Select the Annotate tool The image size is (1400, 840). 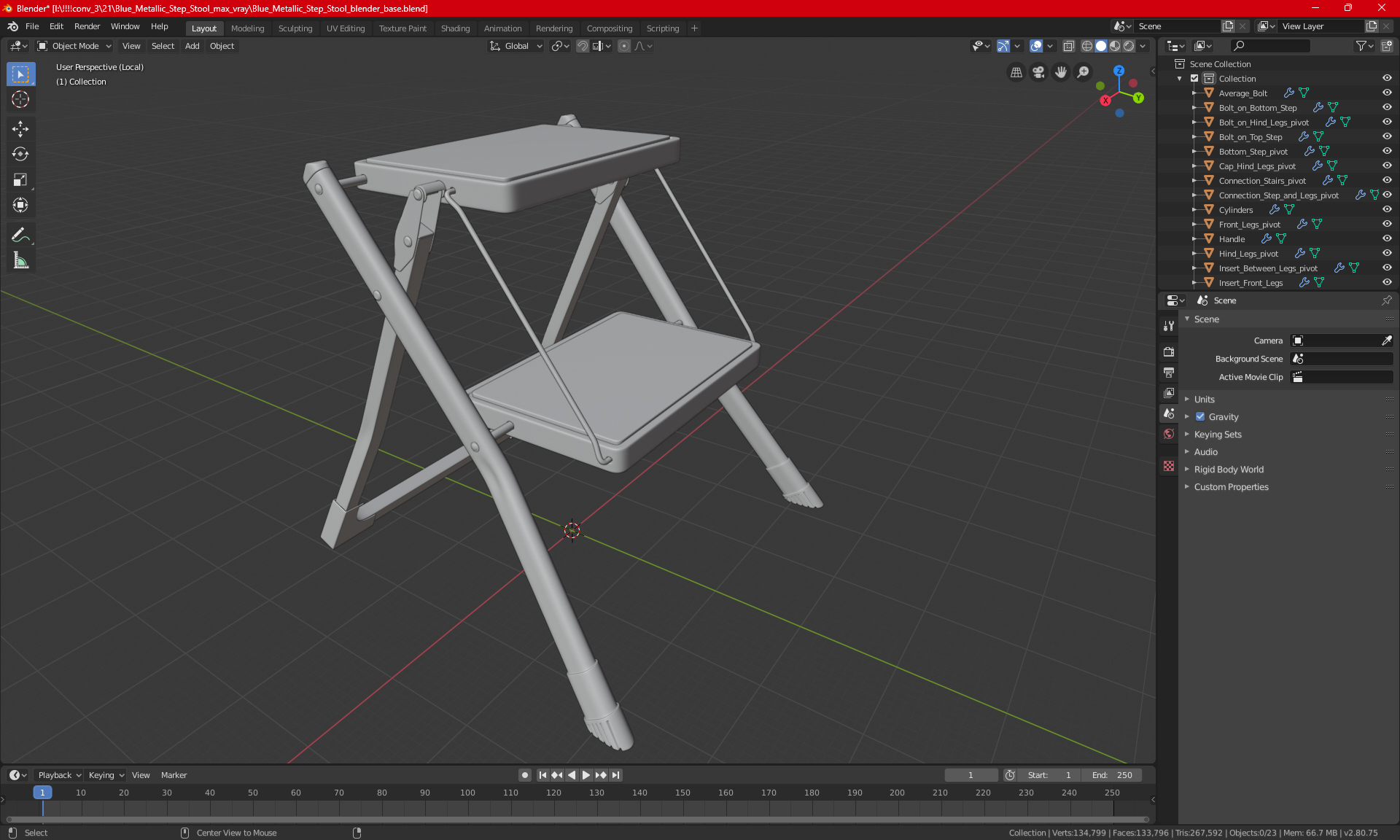(20, 235)
